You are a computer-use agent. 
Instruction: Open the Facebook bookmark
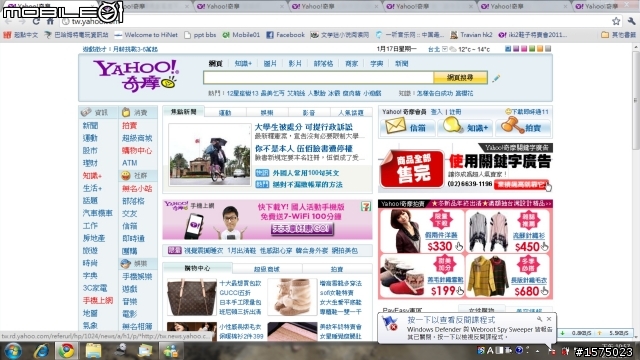click(x=286, y=35)
